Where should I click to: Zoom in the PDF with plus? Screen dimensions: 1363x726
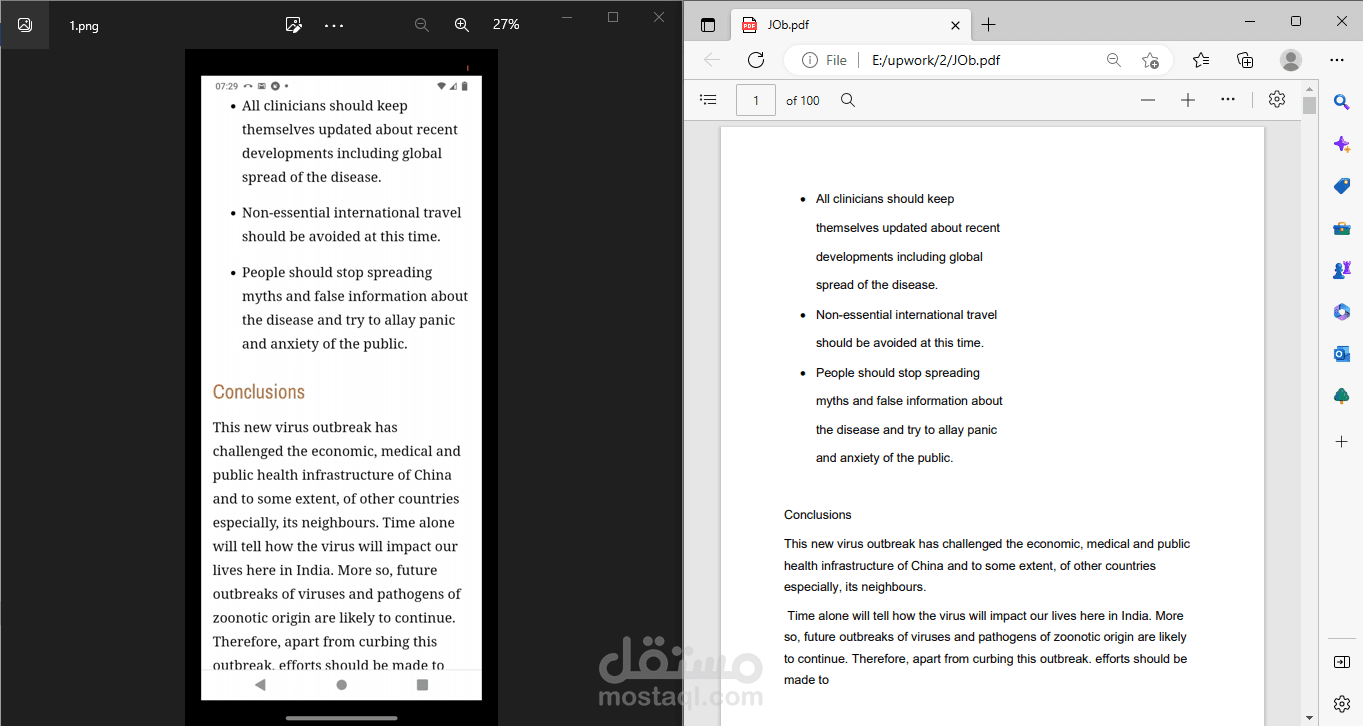(x=1188, y=100)
